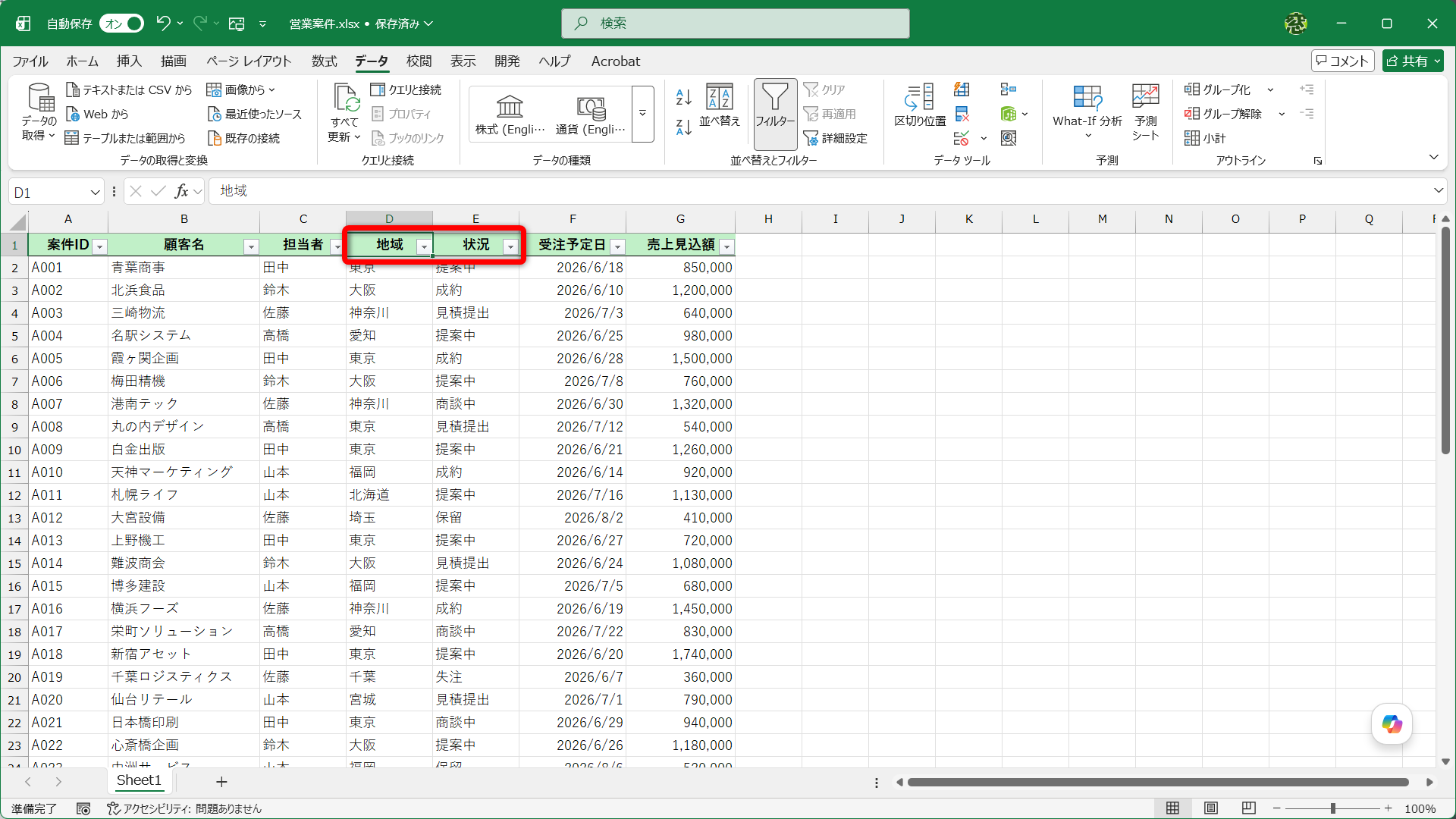1456x819 pixels.
Task: Click the Remove Duplicates icon
Action: coord(962,114)
